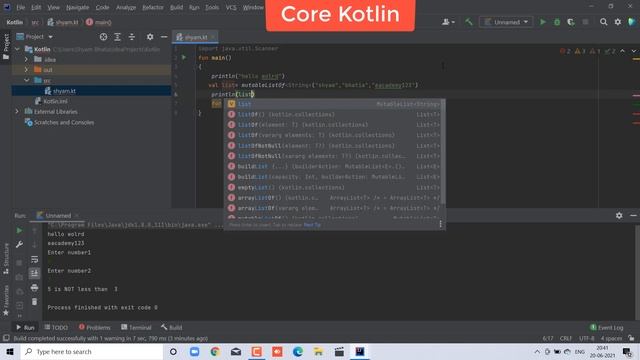Expand the out folder
640x360 pixels.
point(27,70)
